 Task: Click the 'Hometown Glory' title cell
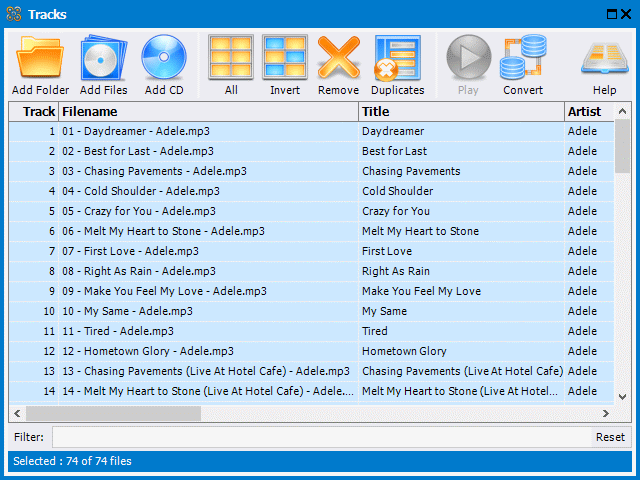click(x=462, y=351)
